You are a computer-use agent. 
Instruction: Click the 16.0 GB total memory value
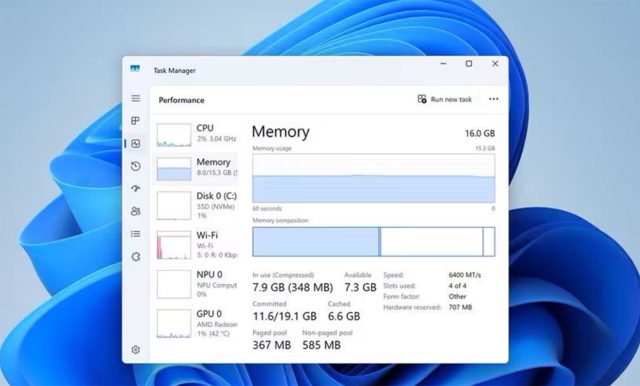[480, 133]
